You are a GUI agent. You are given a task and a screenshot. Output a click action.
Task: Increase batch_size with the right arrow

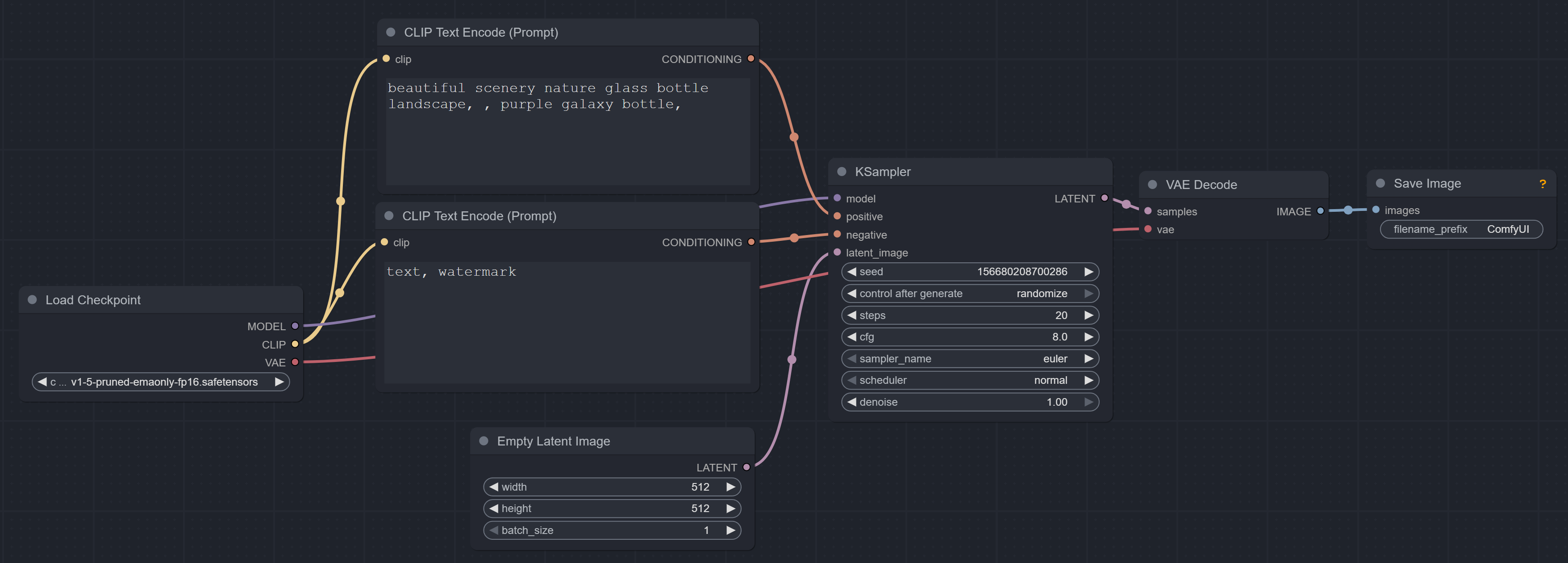click(x=730, y=530)
